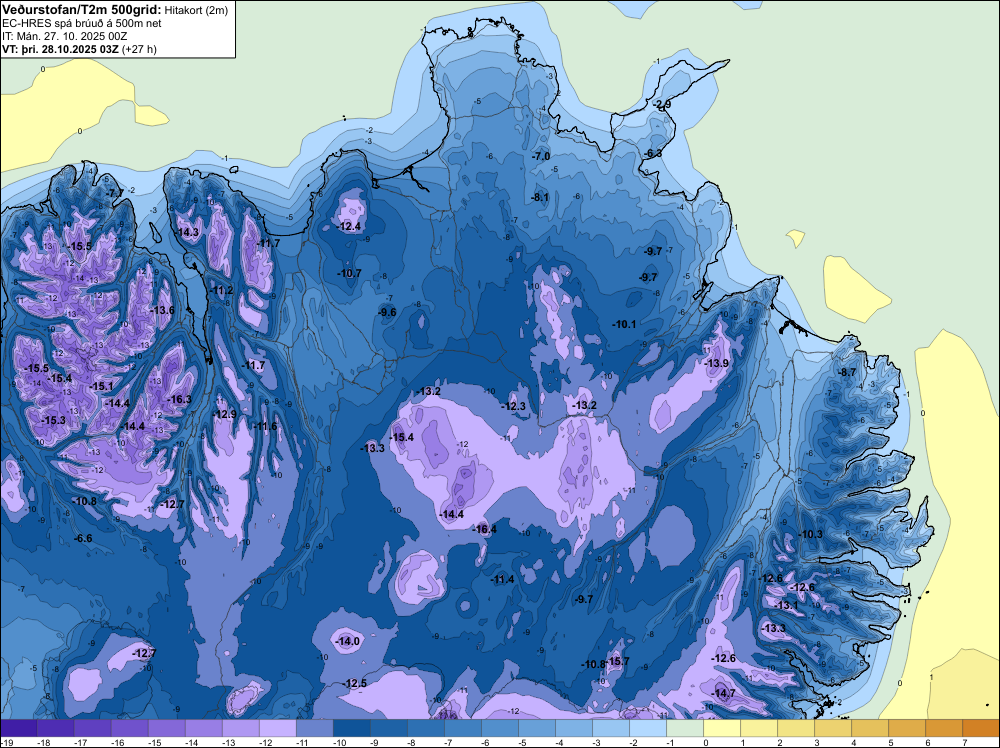Click the -14.0 temperature label
Viewport: 1000px width, 748px height.
(x=348, y=641)
